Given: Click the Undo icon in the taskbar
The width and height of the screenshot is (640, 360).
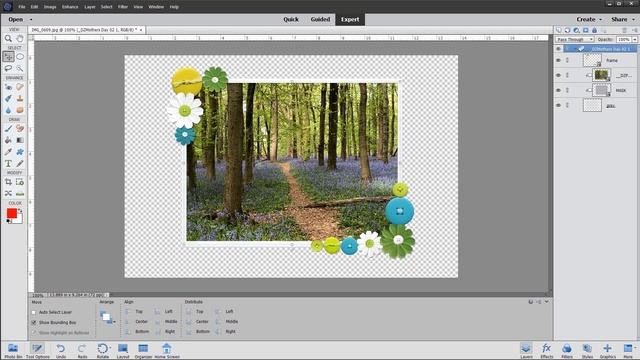Looking at the screenshot, I should point(61,350).
